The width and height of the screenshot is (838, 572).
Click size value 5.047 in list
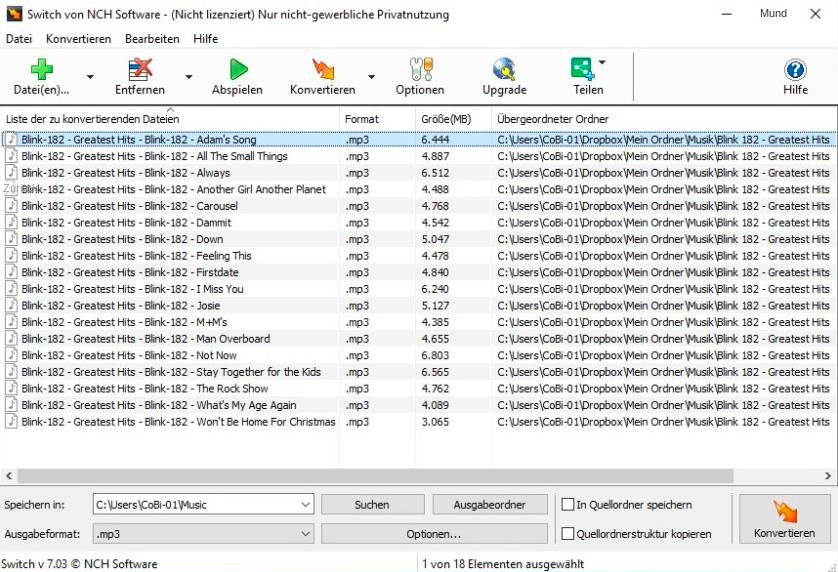click(x=435, y=239)
